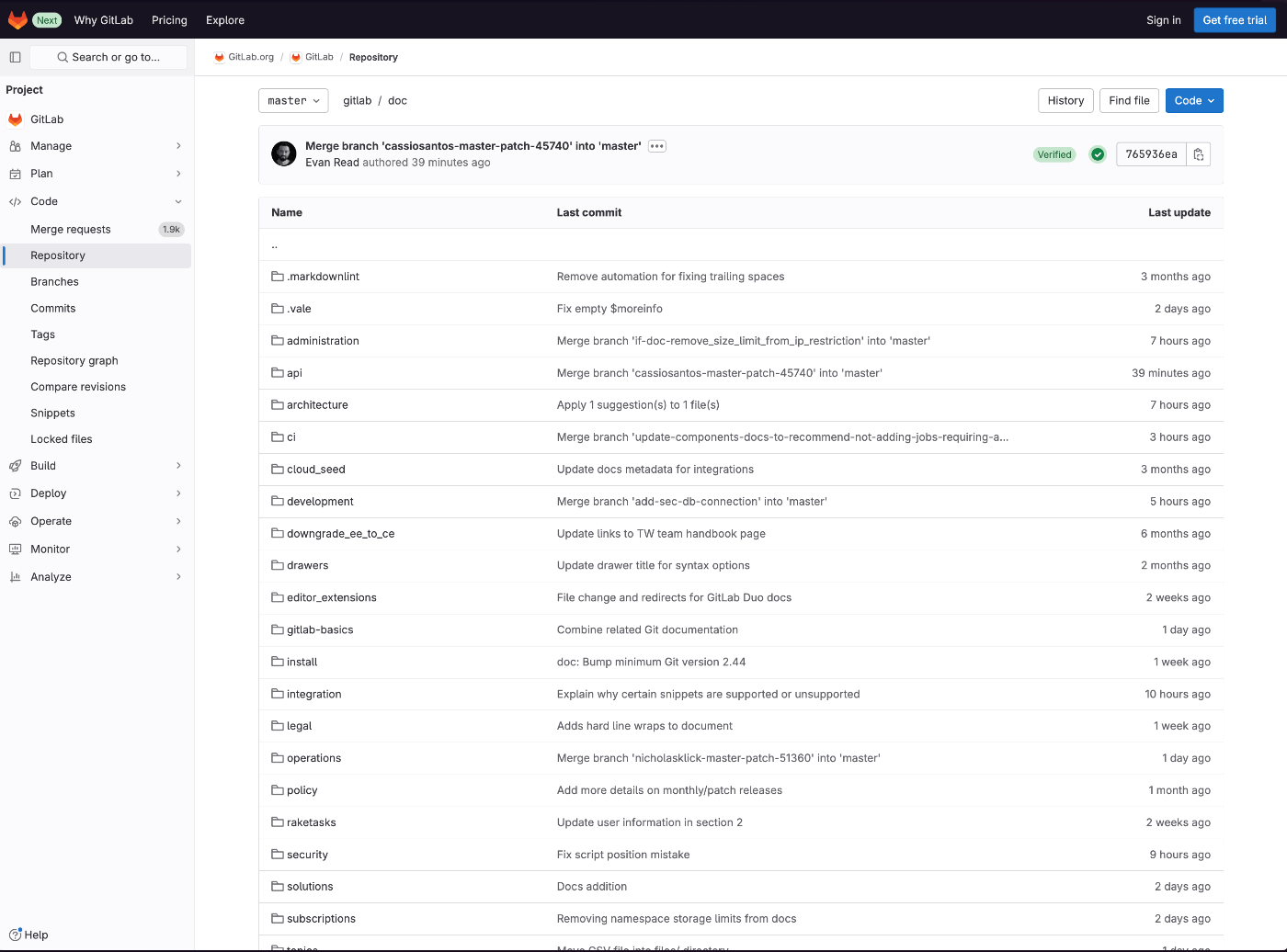Toggle the sidebar collapse icon
1287x952 pixels.
(x=15, y=57)
